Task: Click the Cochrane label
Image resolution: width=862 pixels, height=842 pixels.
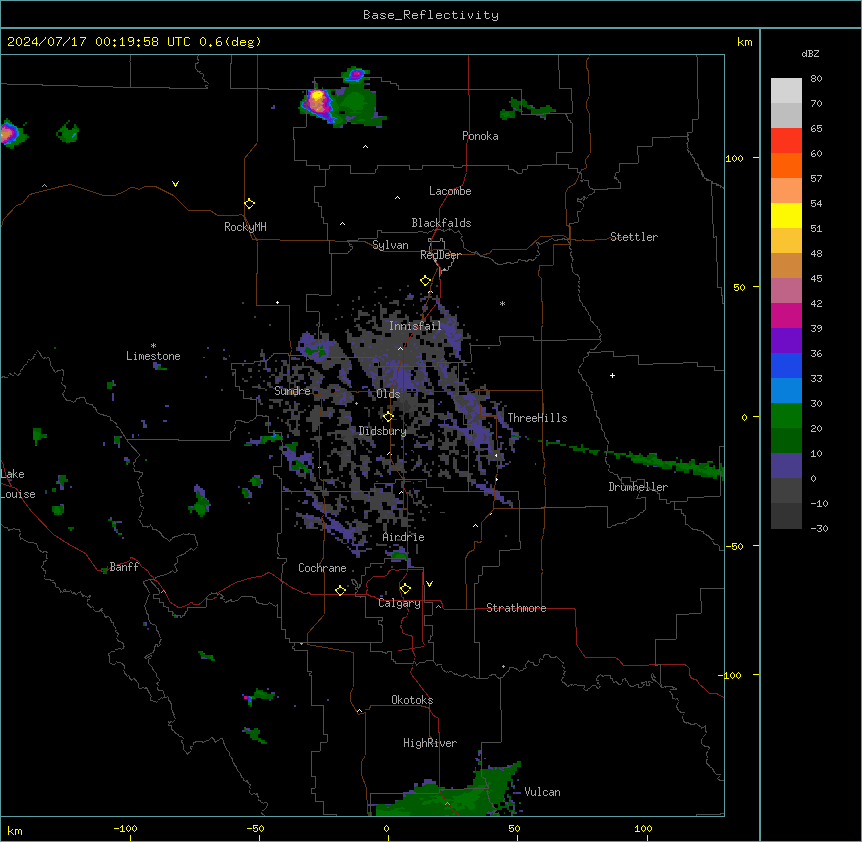Action: click(322, 568)
